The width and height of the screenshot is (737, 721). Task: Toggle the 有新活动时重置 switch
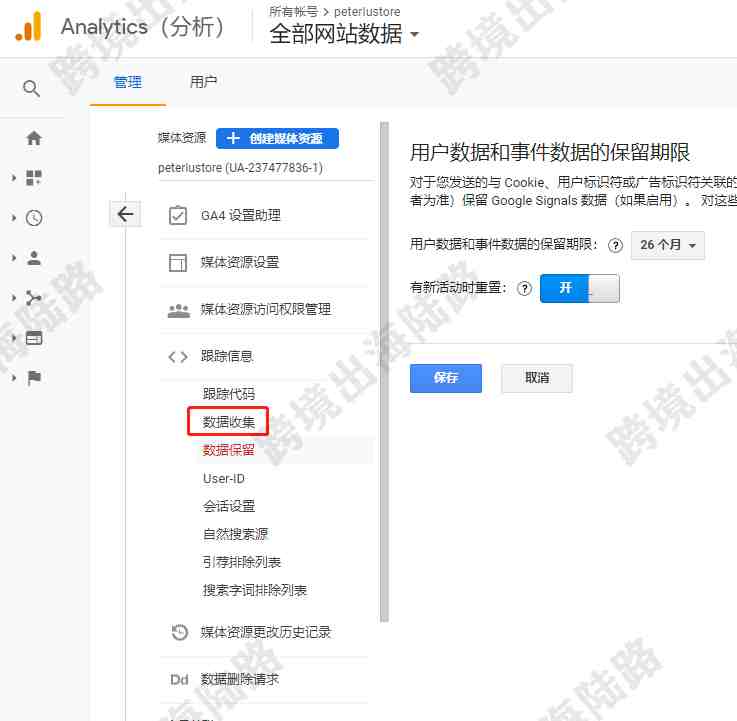pos(580,288)
